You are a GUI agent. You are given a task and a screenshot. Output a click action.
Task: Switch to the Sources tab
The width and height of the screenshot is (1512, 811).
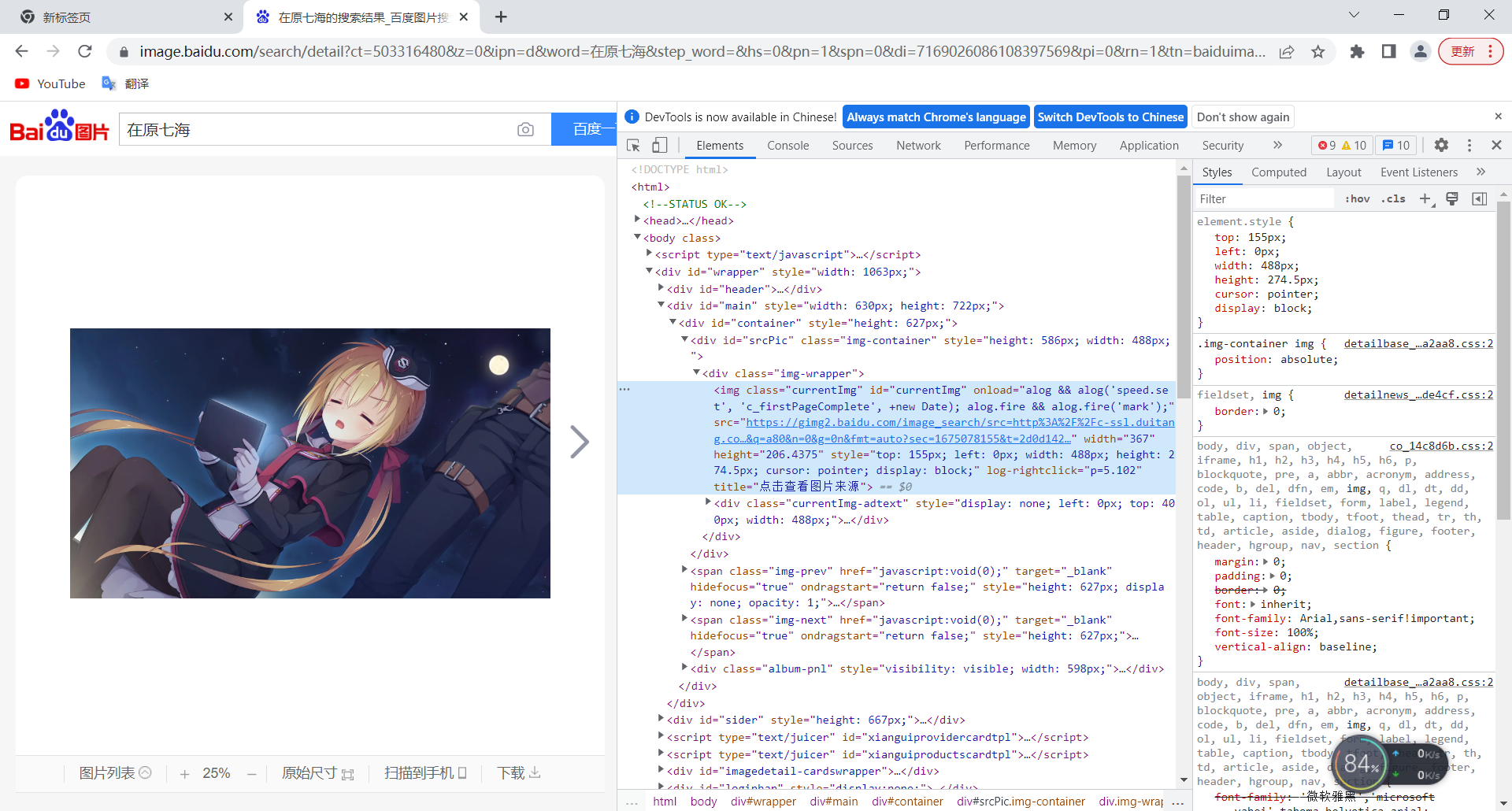[x=852, y=146]
